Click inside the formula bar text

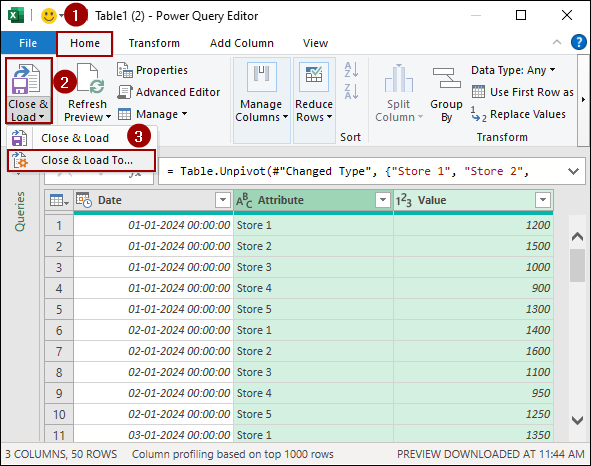348,172
